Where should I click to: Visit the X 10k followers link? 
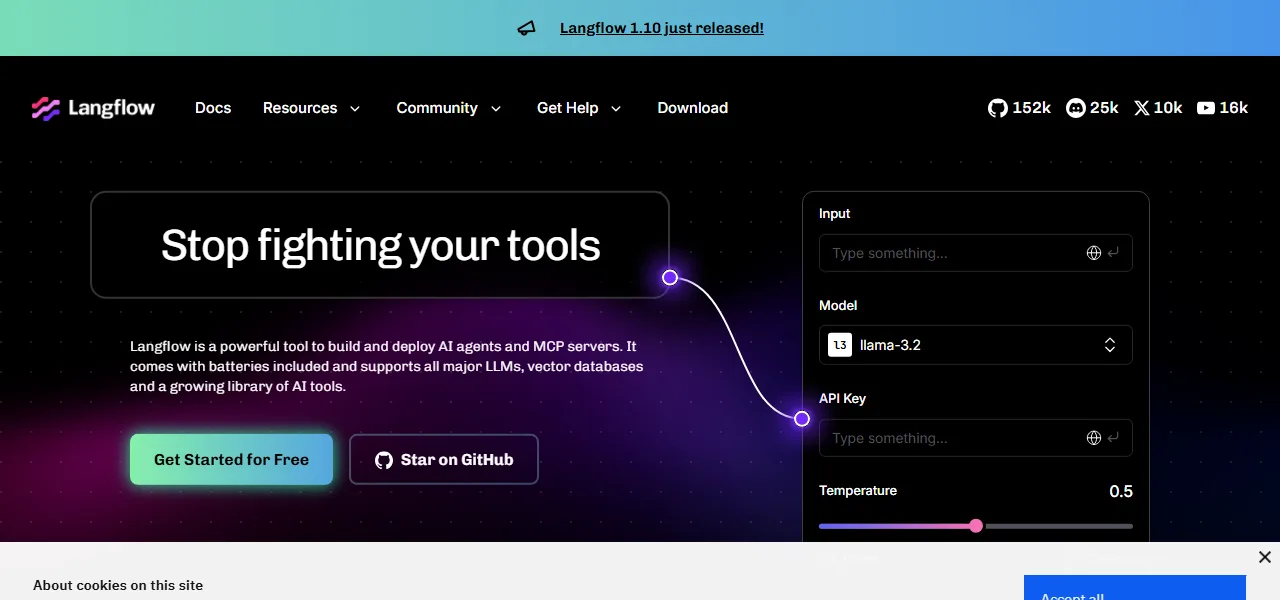pos(1158,108)
